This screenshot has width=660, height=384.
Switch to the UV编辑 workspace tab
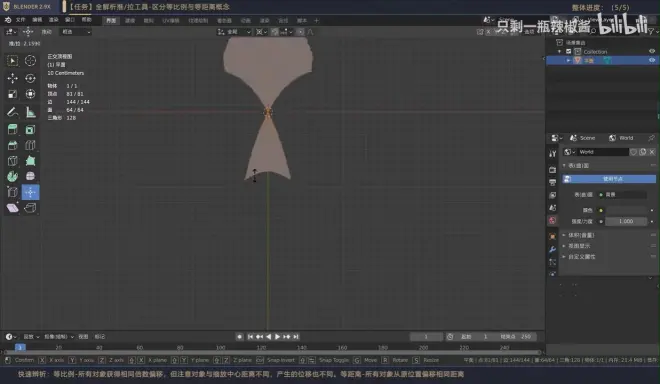tap(171, 20)
